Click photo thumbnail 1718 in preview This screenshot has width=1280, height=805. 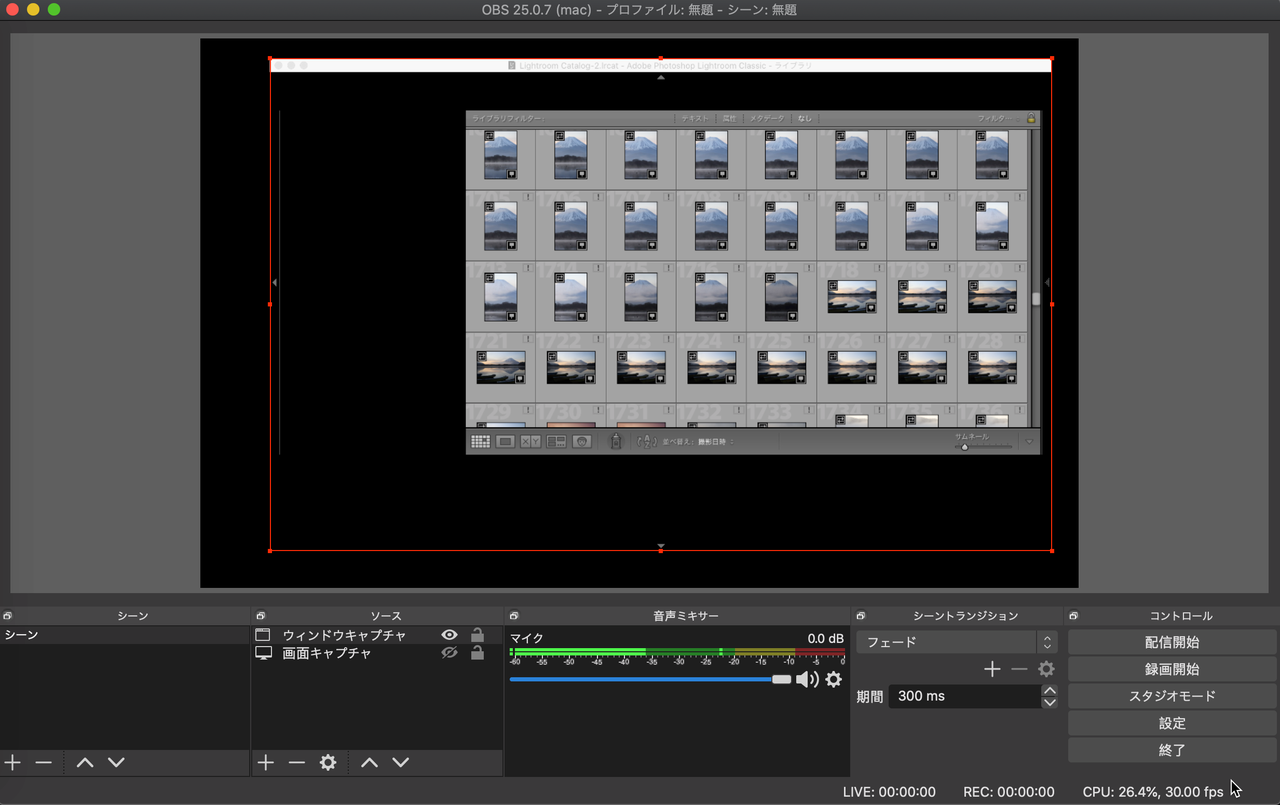point(852,296)
